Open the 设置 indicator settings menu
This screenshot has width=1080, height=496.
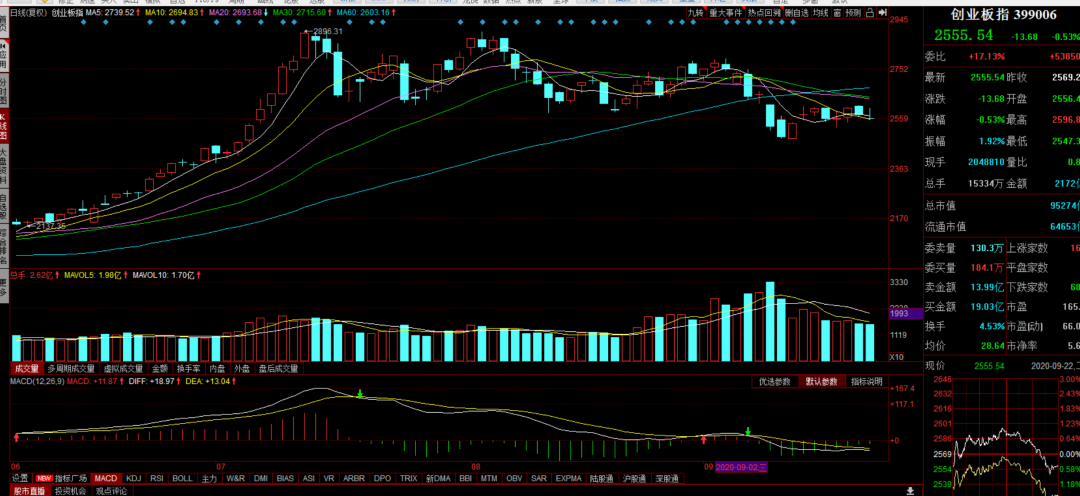click(20, 479)
